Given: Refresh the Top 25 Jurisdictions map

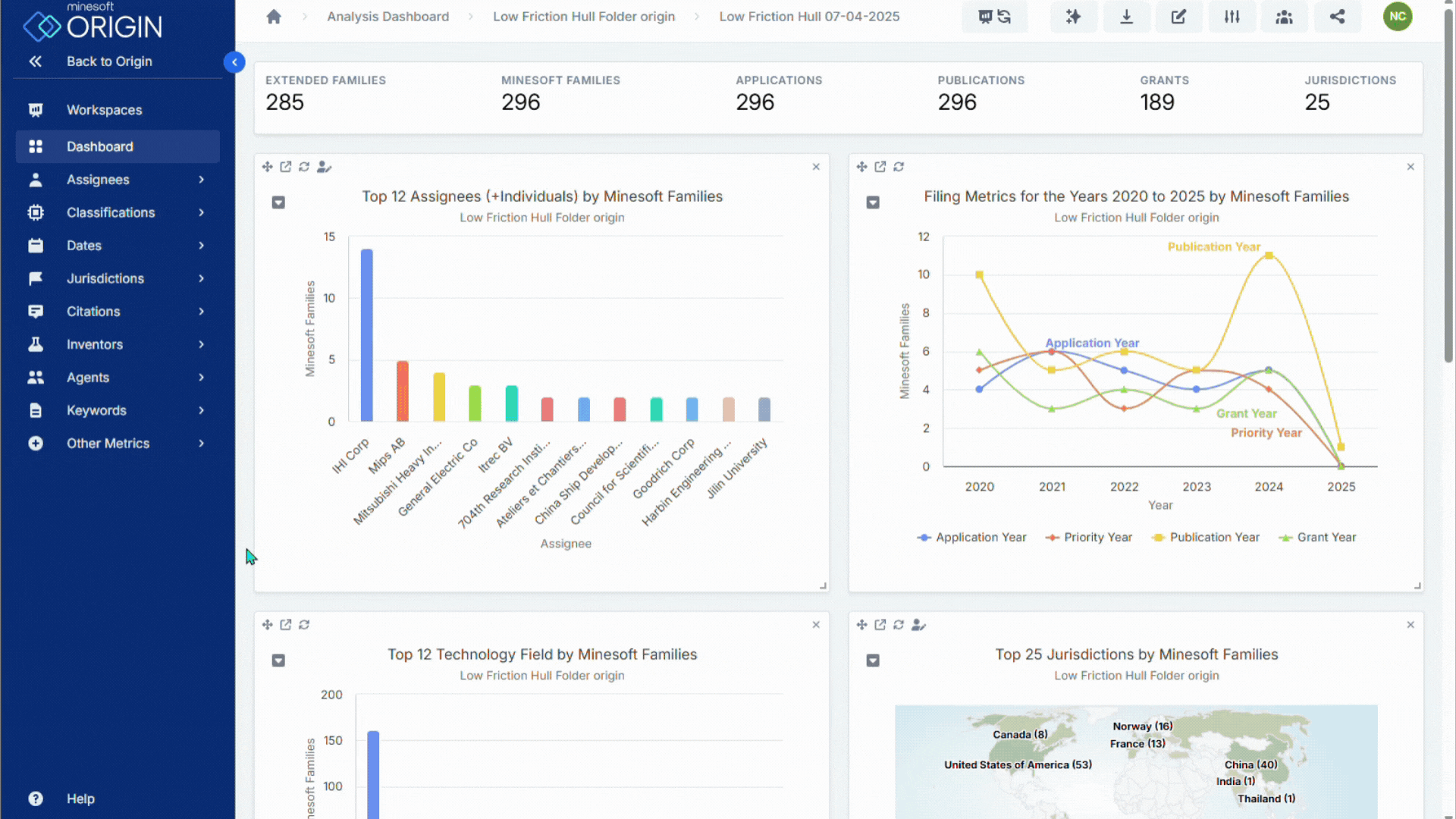Looking at the screenshot, I should (899, 625).
